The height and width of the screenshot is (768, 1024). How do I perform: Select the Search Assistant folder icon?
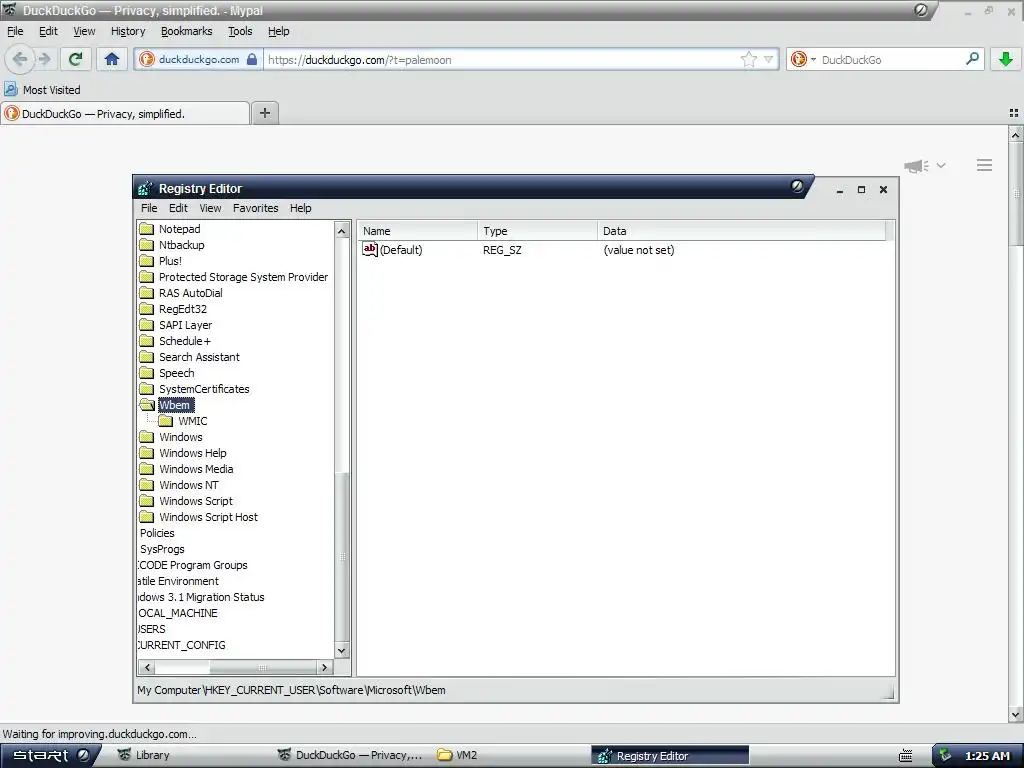click(x=147, y=357)
